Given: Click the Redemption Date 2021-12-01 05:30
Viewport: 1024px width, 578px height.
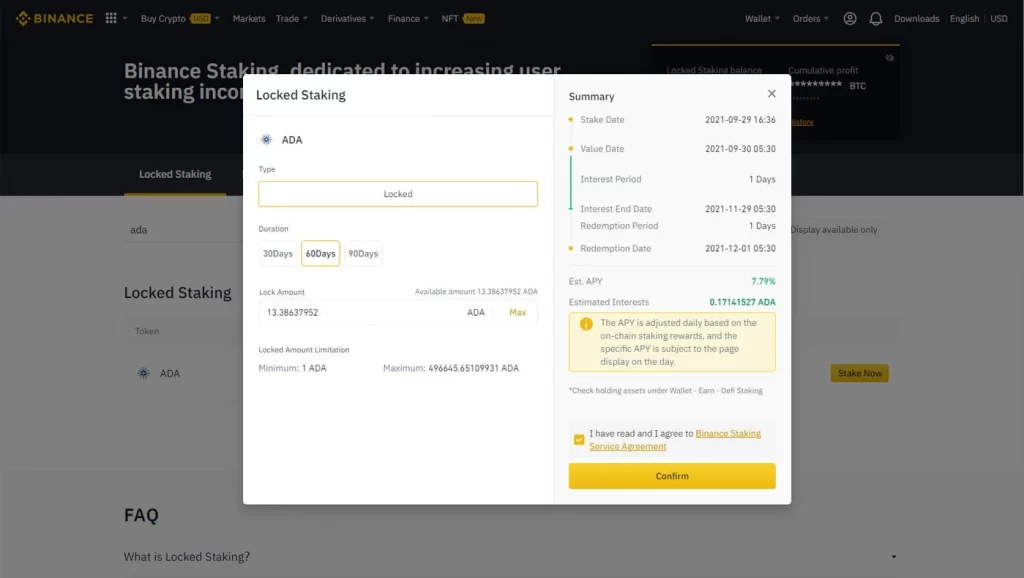Looking at the screenshot, I should tap(740, 248).
